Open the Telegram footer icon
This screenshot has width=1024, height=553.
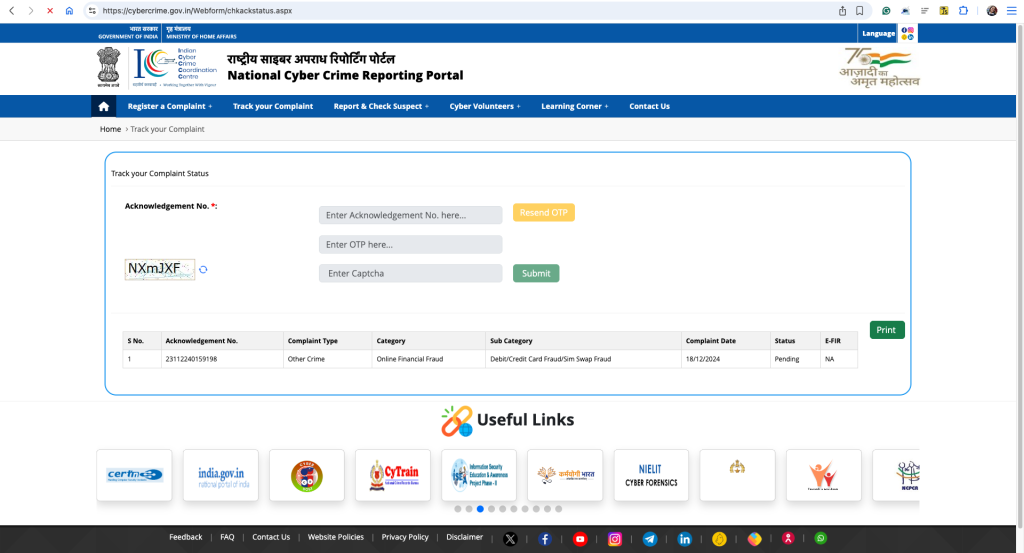[x=650, y=539]
